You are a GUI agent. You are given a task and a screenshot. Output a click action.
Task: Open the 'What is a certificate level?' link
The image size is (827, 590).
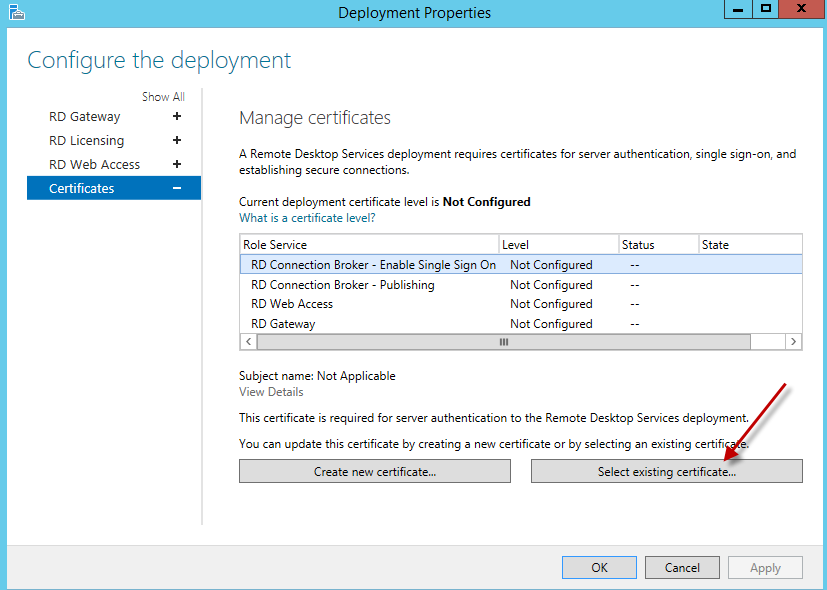click(x=307, y=218)
